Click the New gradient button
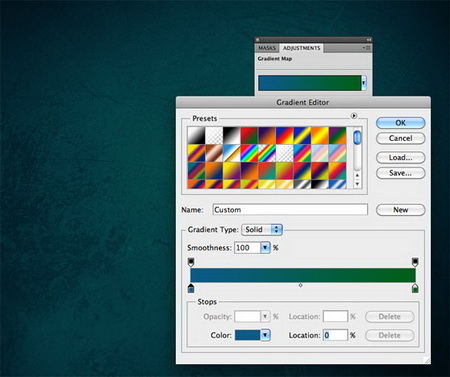The image size is (450, 377). pyautogui.click(x=401, y=210)
